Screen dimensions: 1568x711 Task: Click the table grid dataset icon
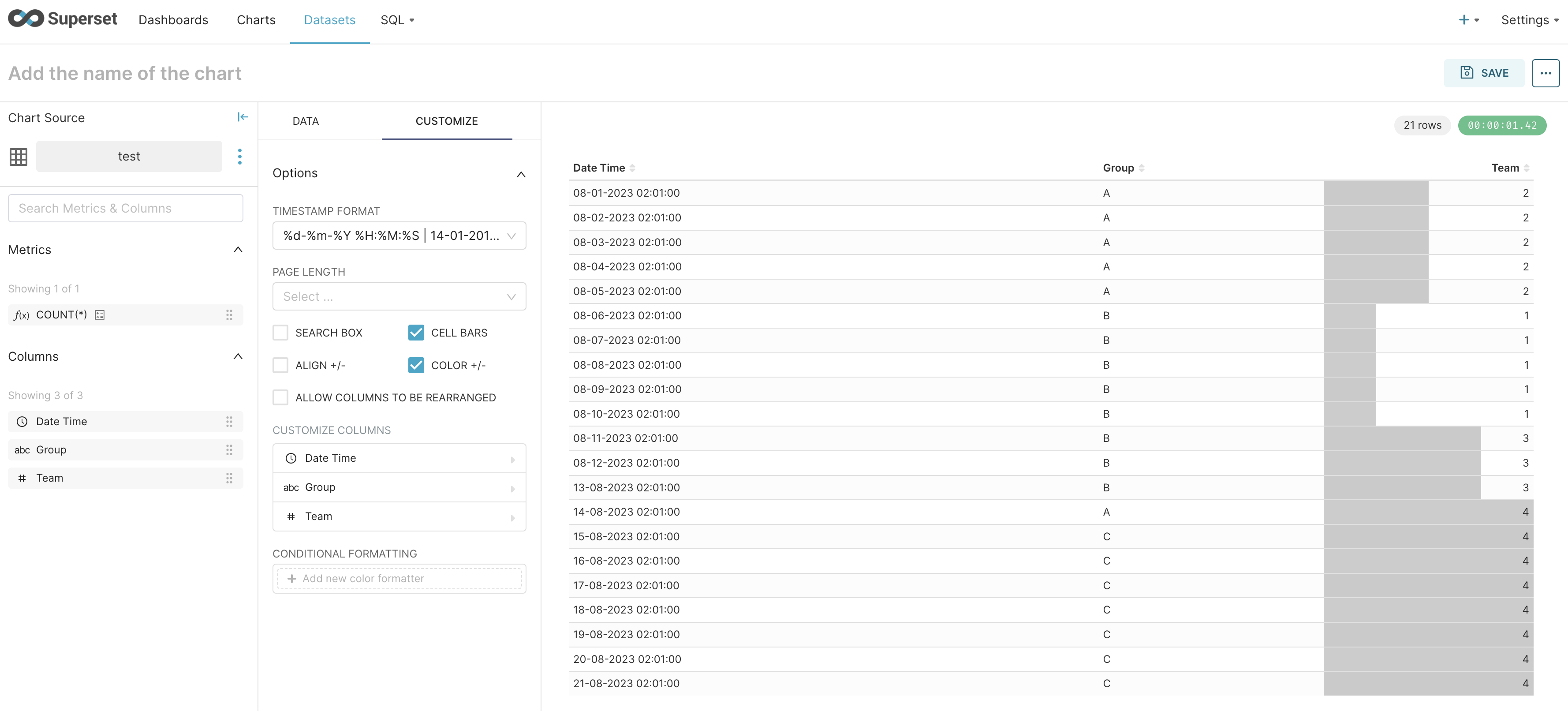(x=18, y=157)
